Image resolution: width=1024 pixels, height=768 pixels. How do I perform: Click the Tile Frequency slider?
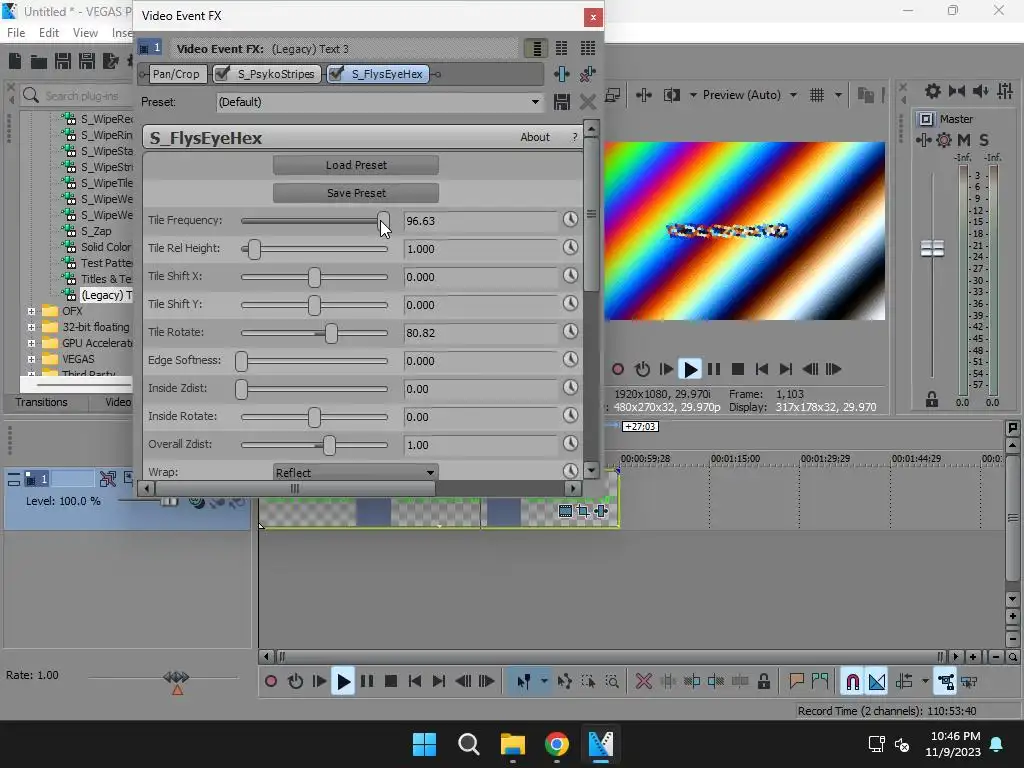314,221
